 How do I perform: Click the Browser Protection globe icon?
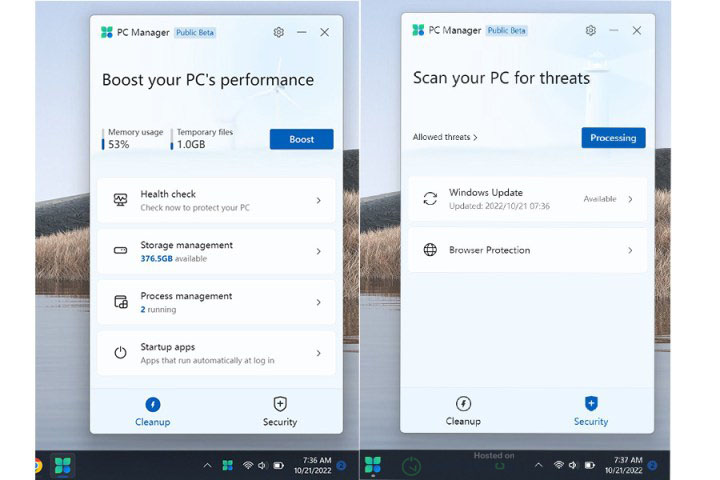(x=430, y=250)
